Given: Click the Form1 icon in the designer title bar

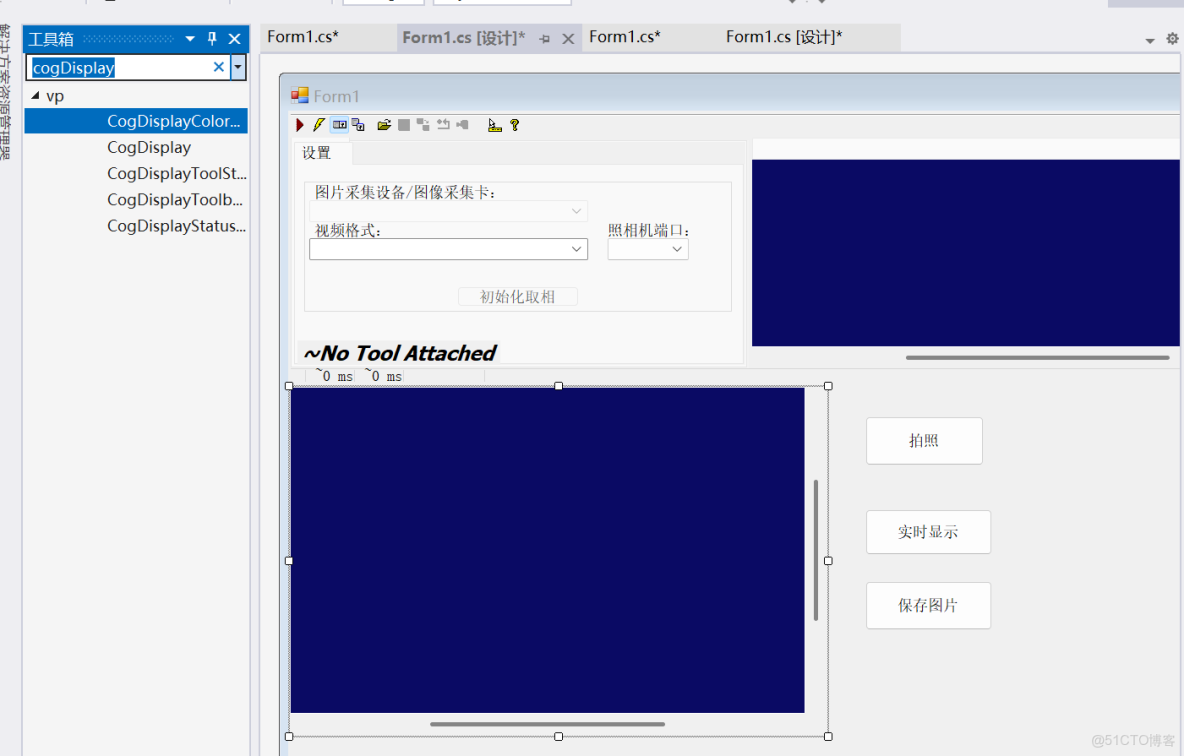Looking at the screenshot, I should coord(300,95).
